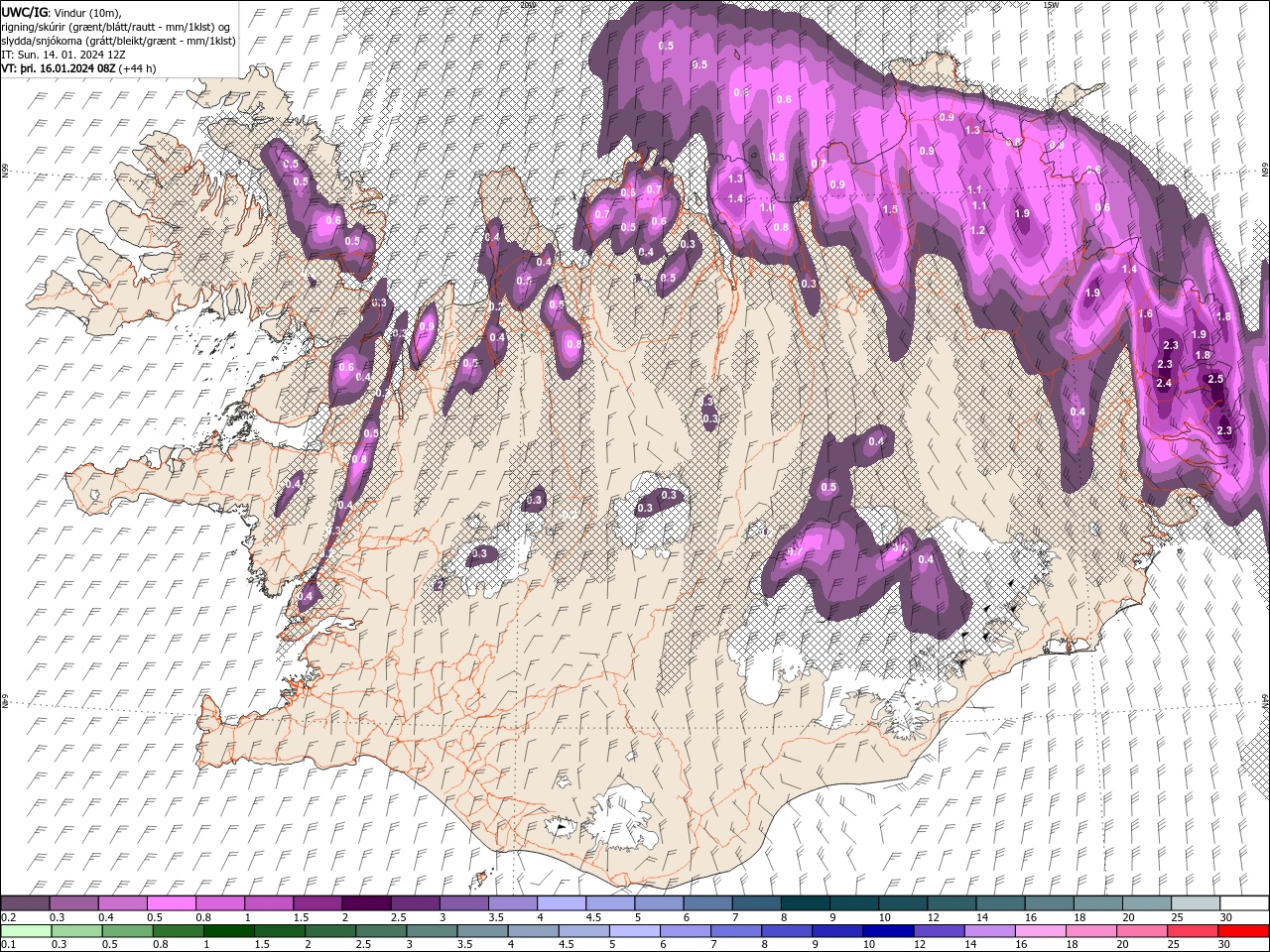The height and width of the screenshot is (952, 1270).
Task: Click the crimson 25–30 swatch in bottom legend row
Action: [1191, 931]
